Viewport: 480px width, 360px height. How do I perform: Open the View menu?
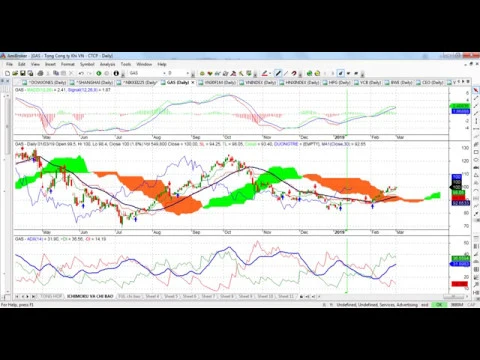[x=35, y=64]
